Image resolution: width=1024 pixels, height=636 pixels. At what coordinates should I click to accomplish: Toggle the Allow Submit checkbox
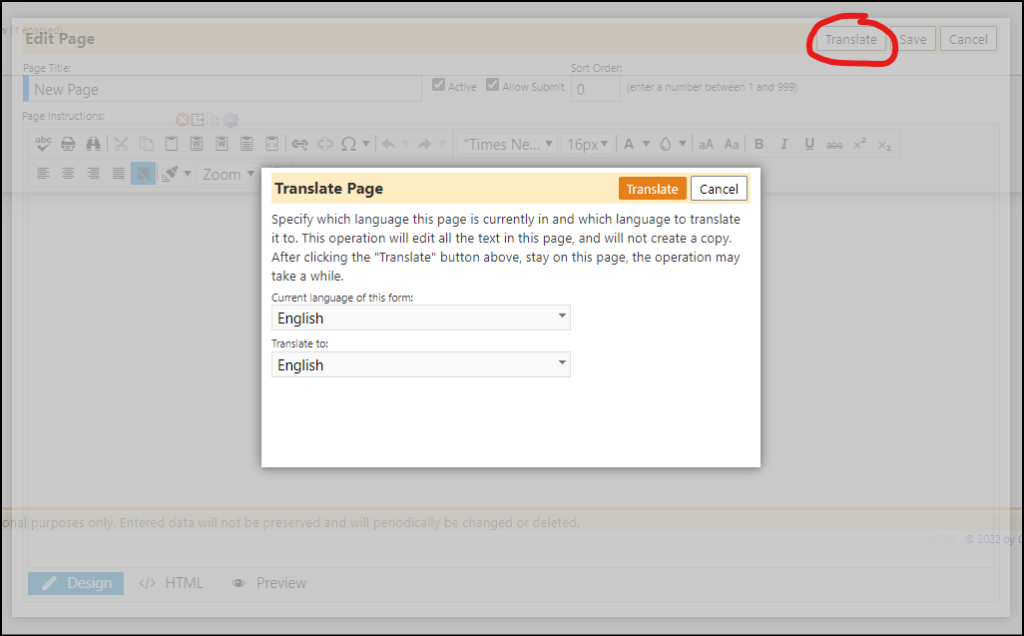click(x=492, y=85)
